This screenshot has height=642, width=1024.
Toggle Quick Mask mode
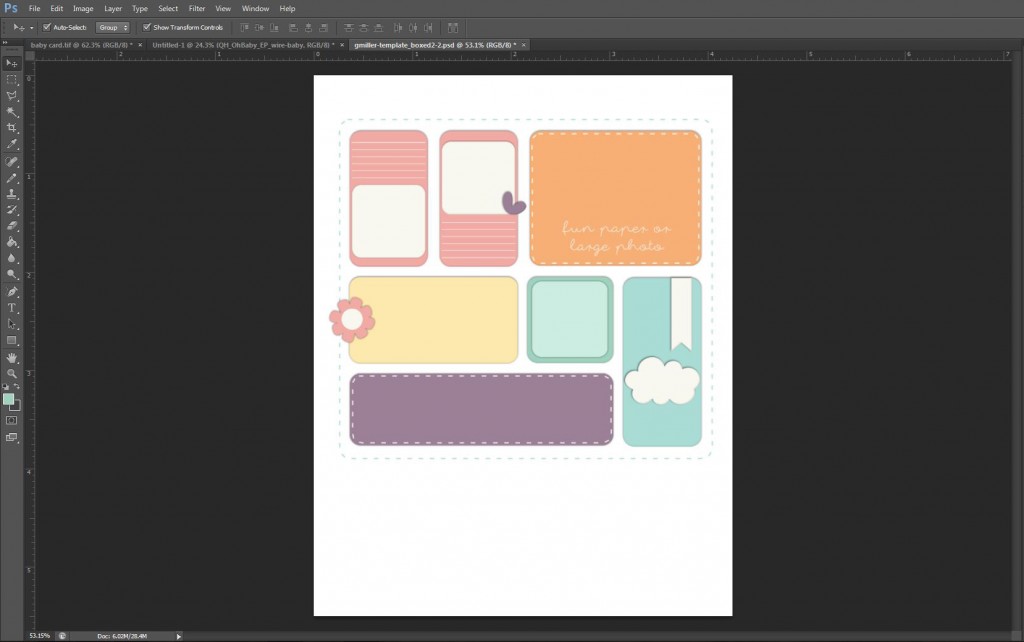pyautogui.click(x=12, y=421)
